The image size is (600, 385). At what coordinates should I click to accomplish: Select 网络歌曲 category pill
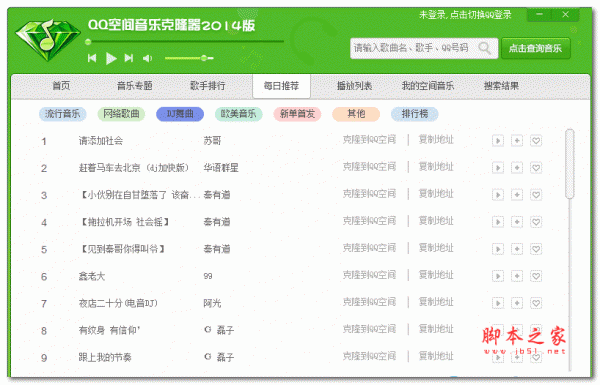click(x=121, y=114)
